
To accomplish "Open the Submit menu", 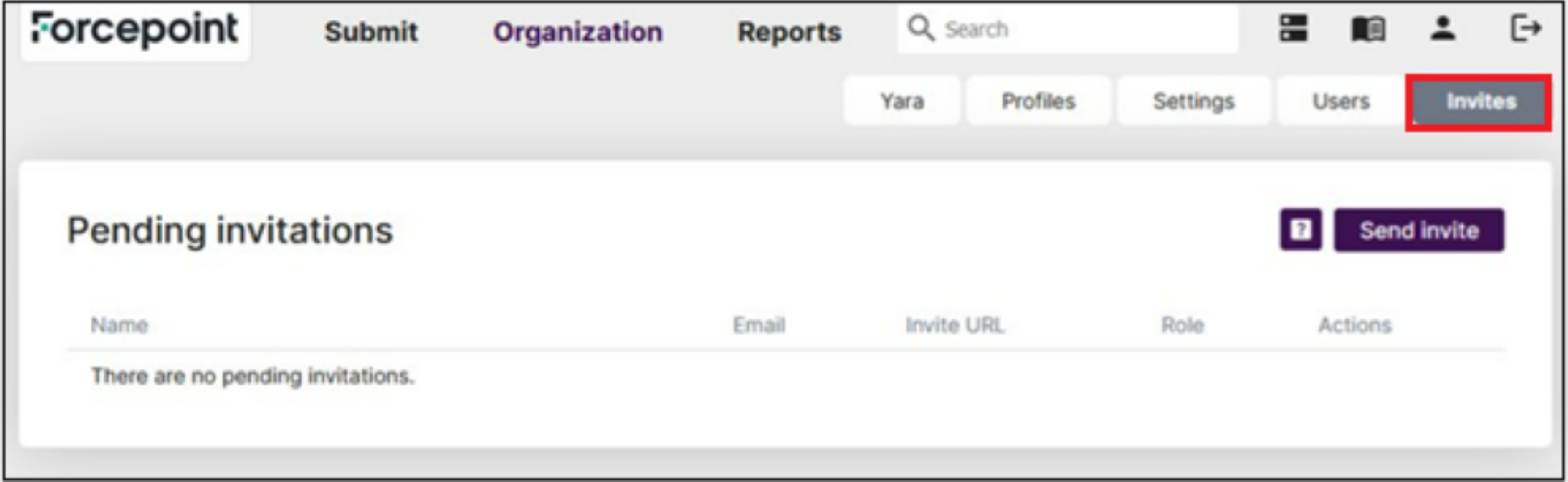I will [371, 32].
